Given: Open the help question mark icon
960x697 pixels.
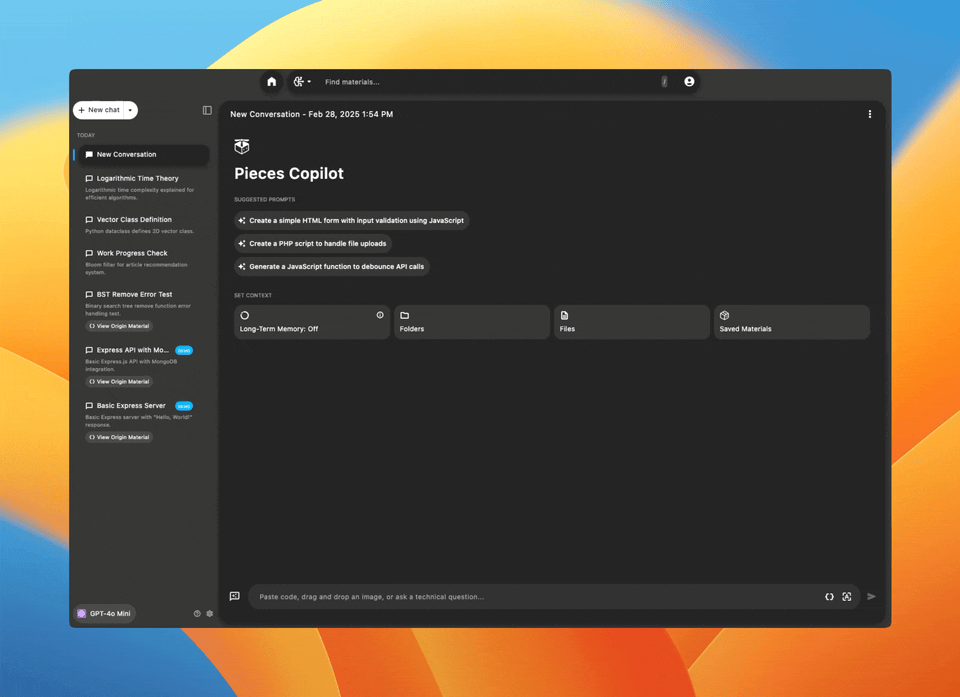Looking at the screenshot, I should (x=197, y=614).
